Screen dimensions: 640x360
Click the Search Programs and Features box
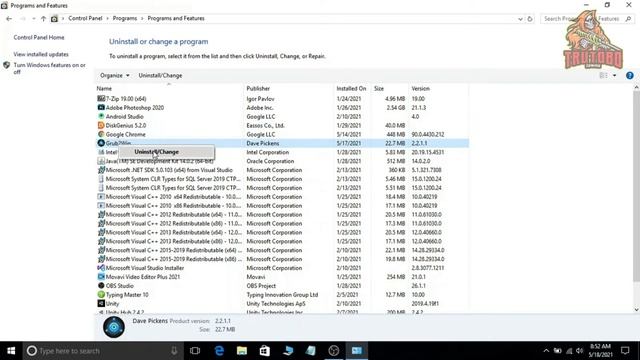tap(587, 19)
